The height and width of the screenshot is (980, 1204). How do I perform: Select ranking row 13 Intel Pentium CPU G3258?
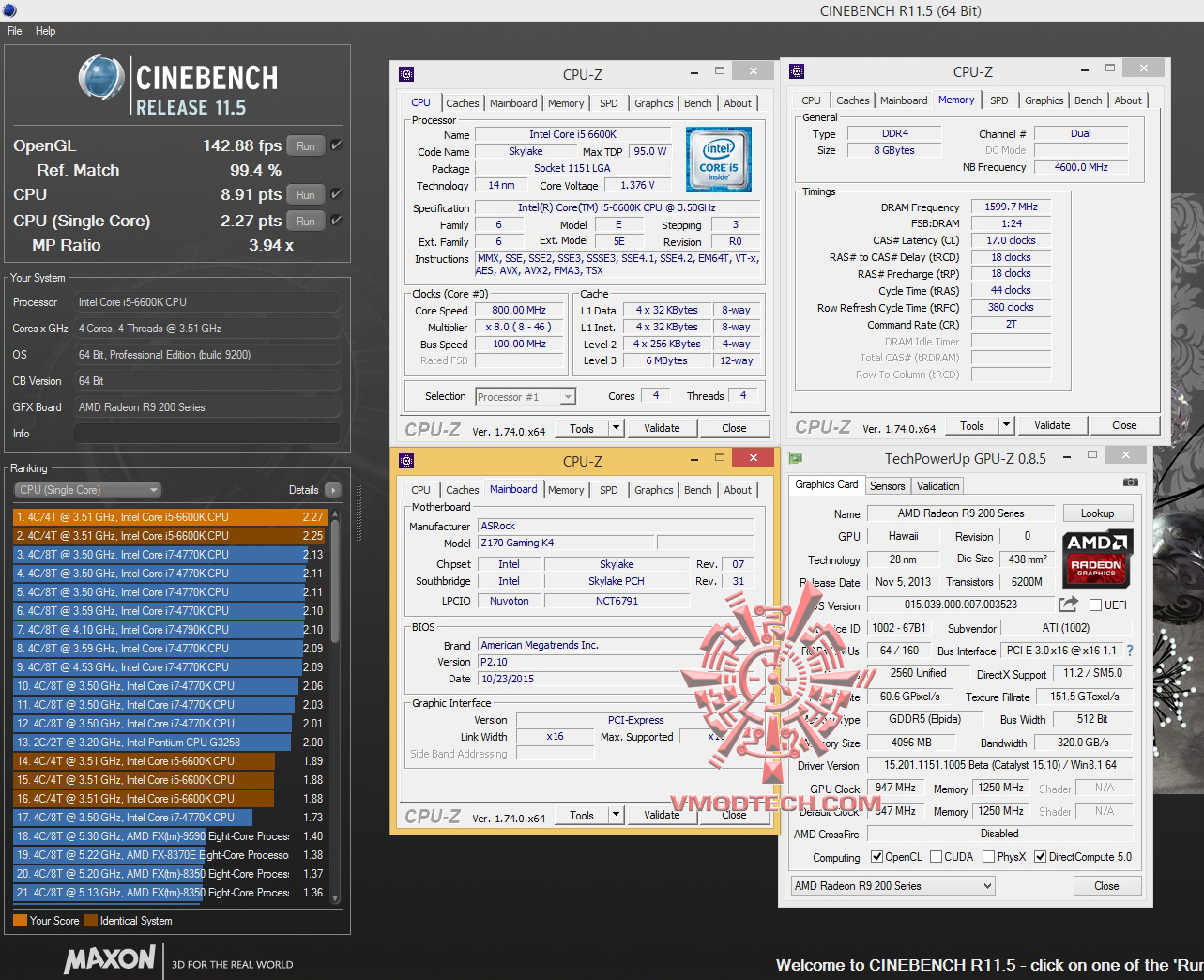click(x=169, y=743)
